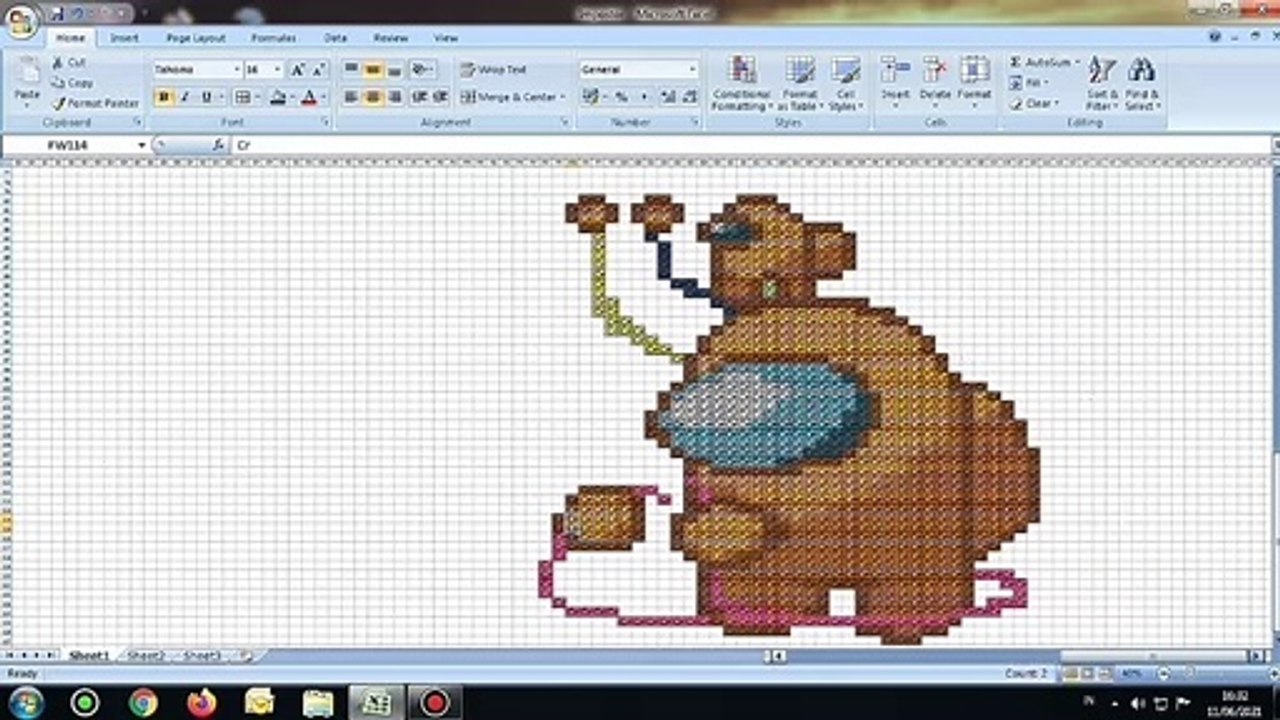The image size is (1280, 720).
Task: Apply red font color button
Action: 309,97
